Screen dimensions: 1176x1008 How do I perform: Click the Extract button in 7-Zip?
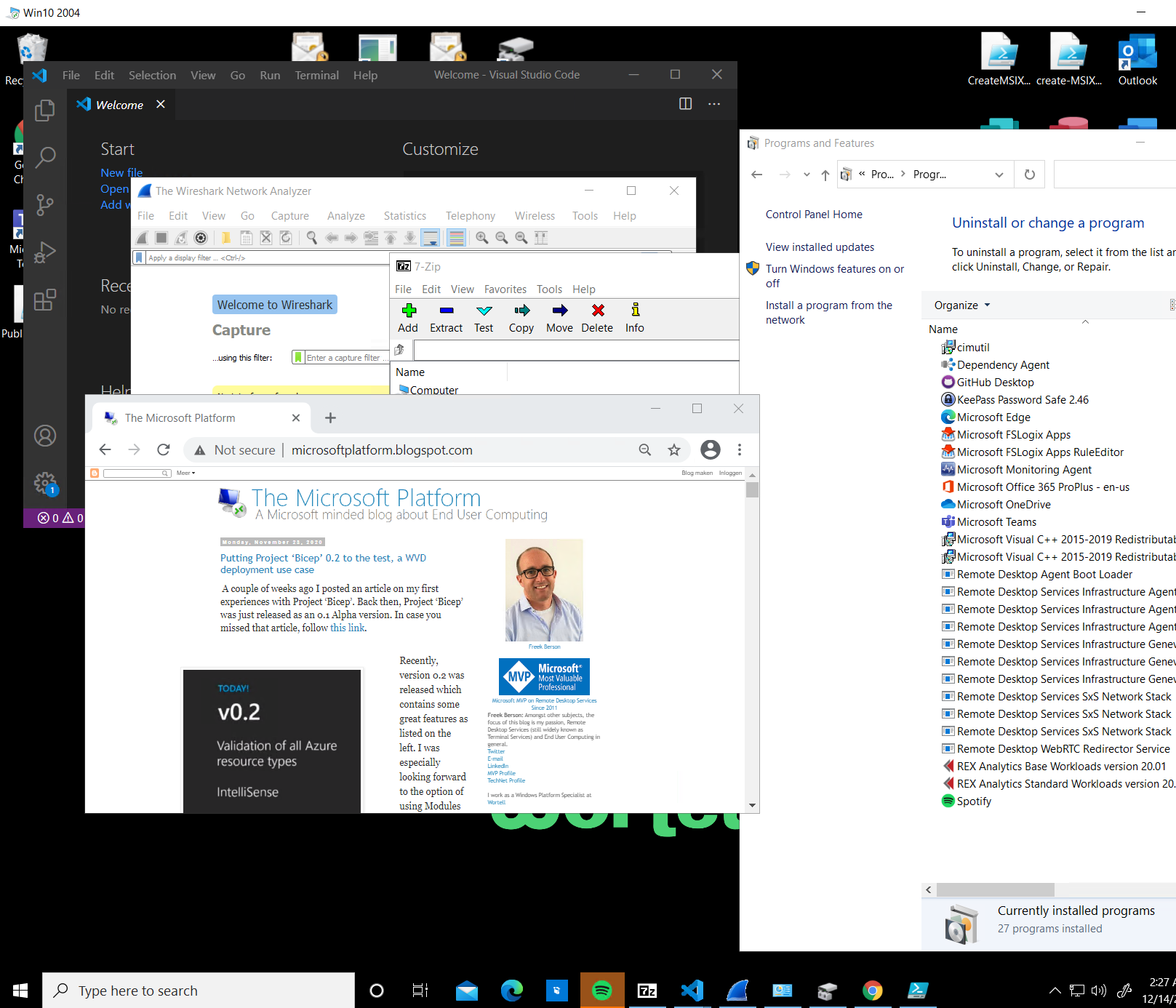pyautogui.click(x=446, y=319)
